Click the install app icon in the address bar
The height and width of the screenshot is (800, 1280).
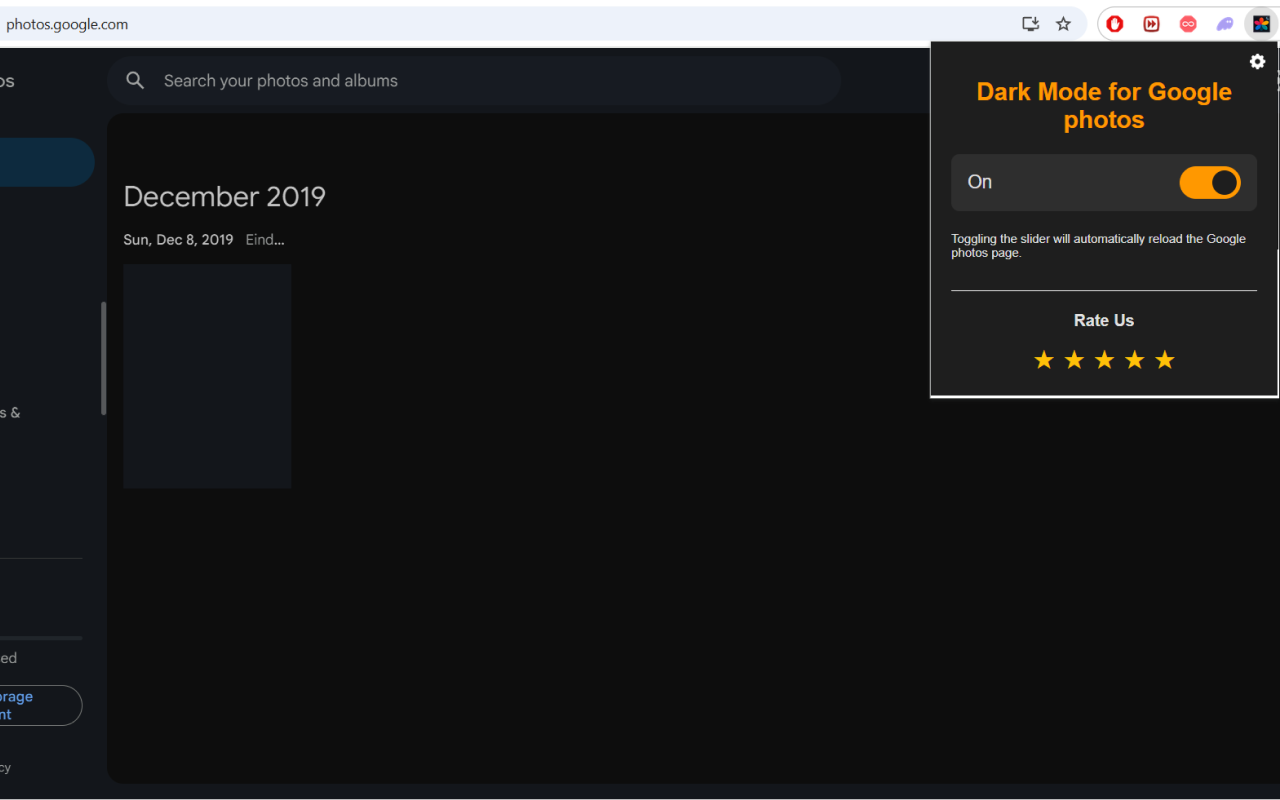click(x=1030, y=24)
